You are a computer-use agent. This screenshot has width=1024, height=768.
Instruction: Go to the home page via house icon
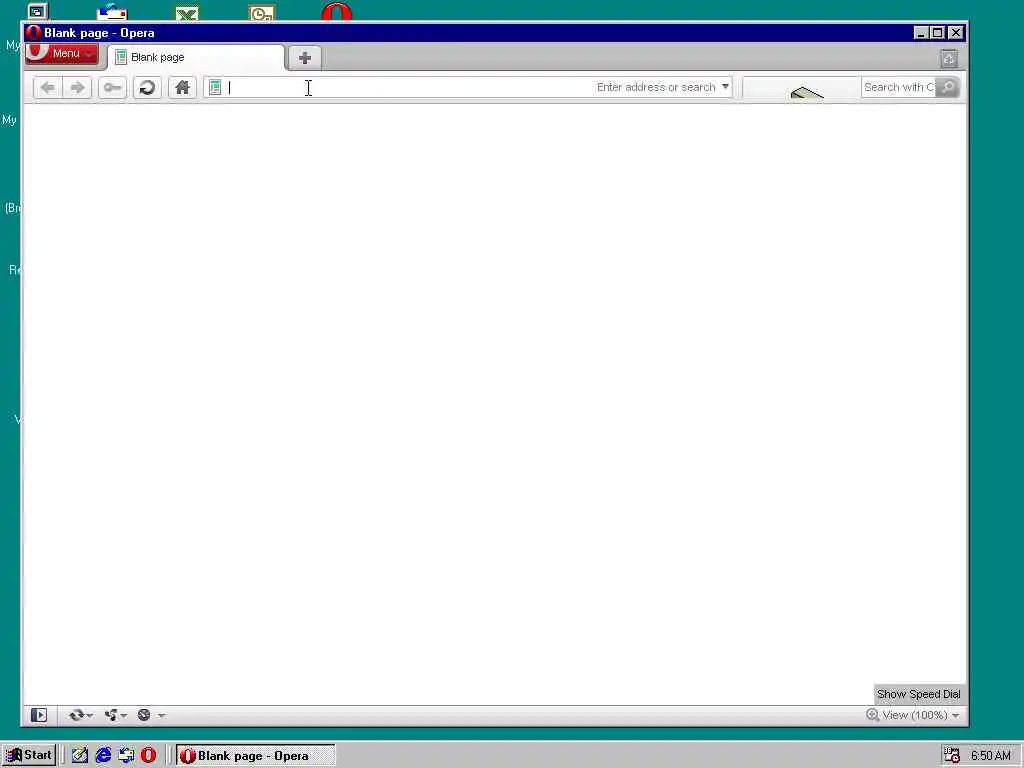[182, 88]
